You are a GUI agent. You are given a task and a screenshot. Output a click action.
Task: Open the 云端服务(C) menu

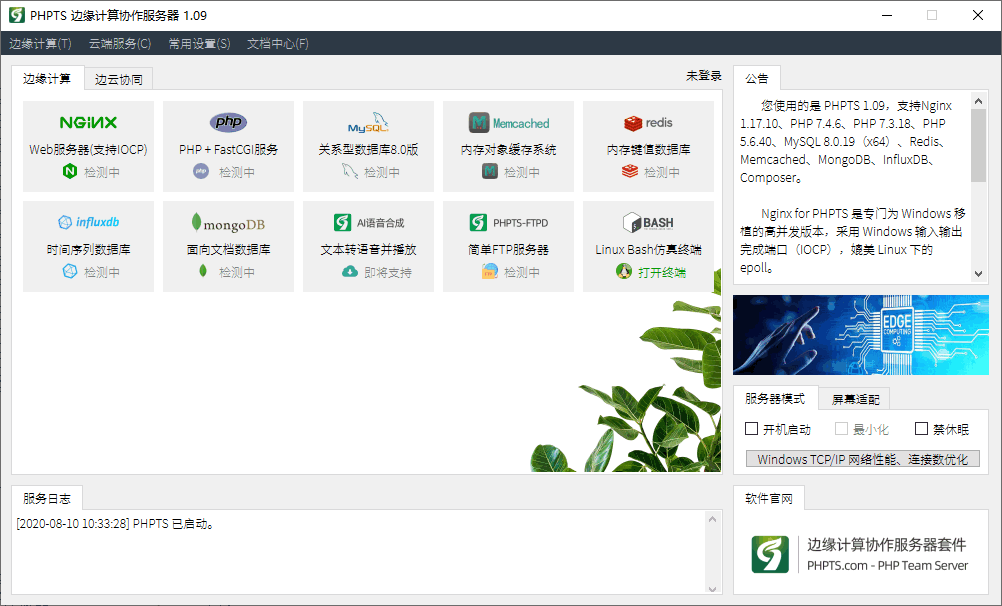click(120, 43)
